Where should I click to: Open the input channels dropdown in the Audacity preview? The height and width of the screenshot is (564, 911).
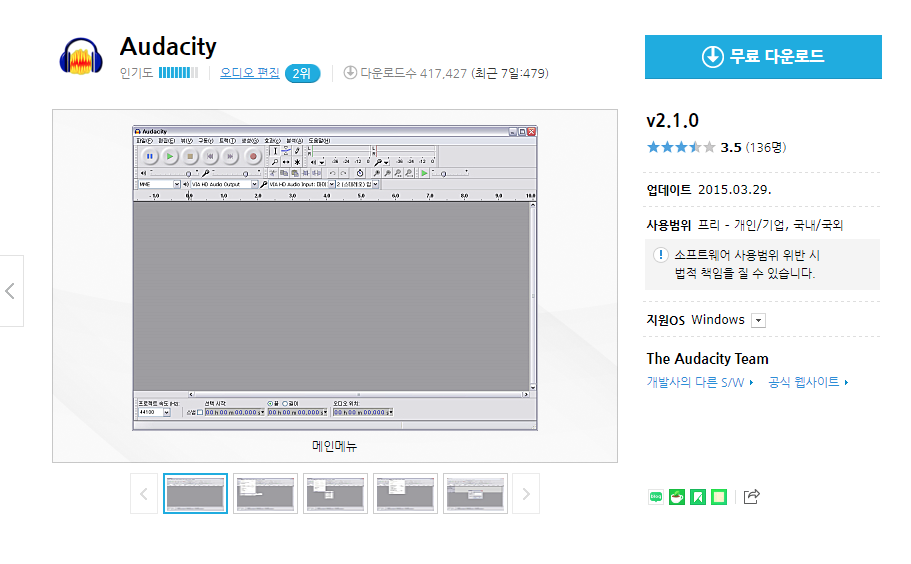pyautogui.click(x=375, y=184)
